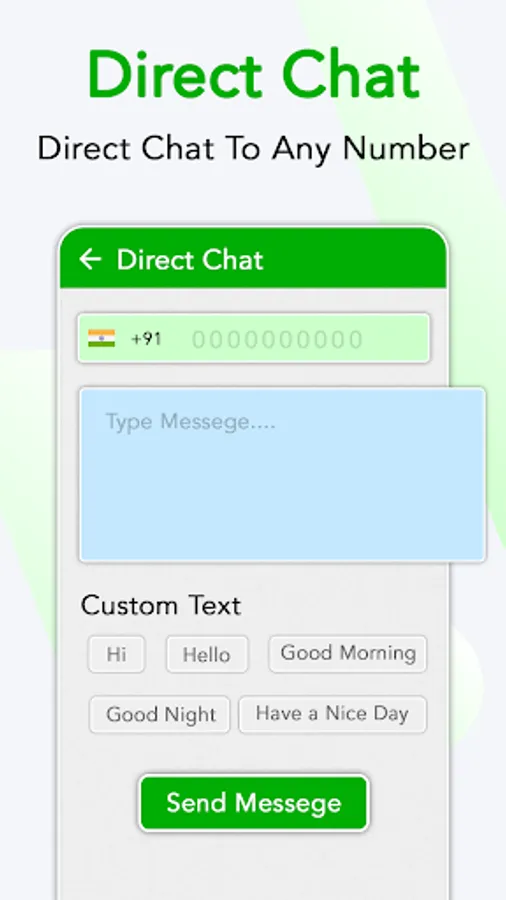Insert the 'Good Night' quick text
This screenshot has width=506, height=900.
[159, 714]
